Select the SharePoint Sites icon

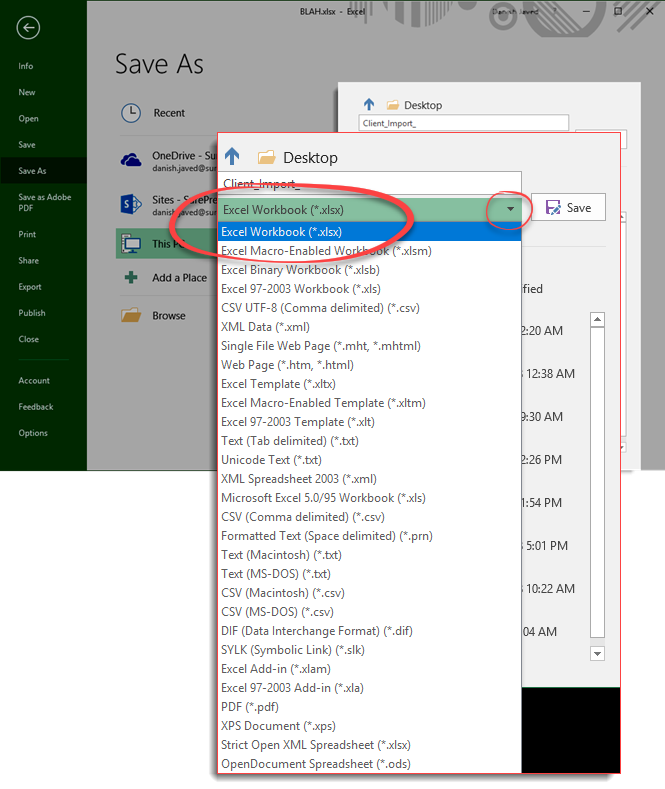(x=130, y=203)
